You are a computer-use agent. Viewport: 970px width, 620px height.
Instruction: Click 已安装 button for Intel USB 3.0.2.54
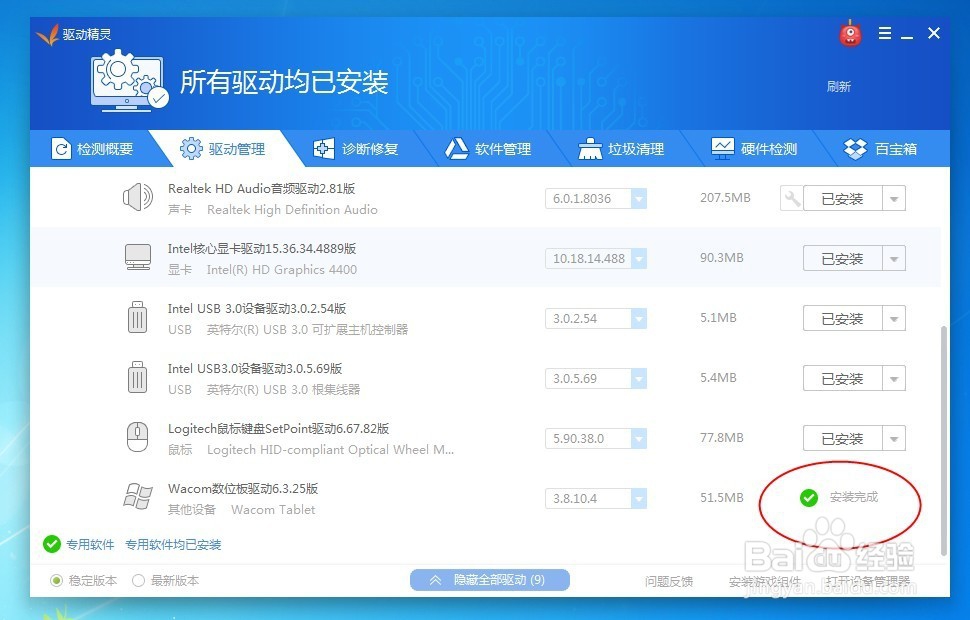click(x=843, y=319)
